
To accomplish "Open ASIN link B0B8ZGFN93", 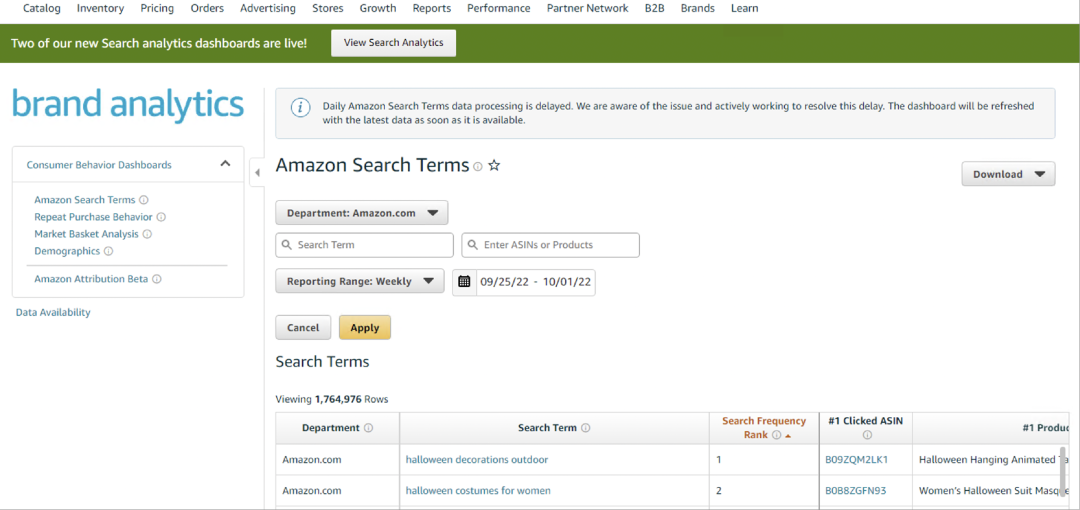I will (856, 491).
